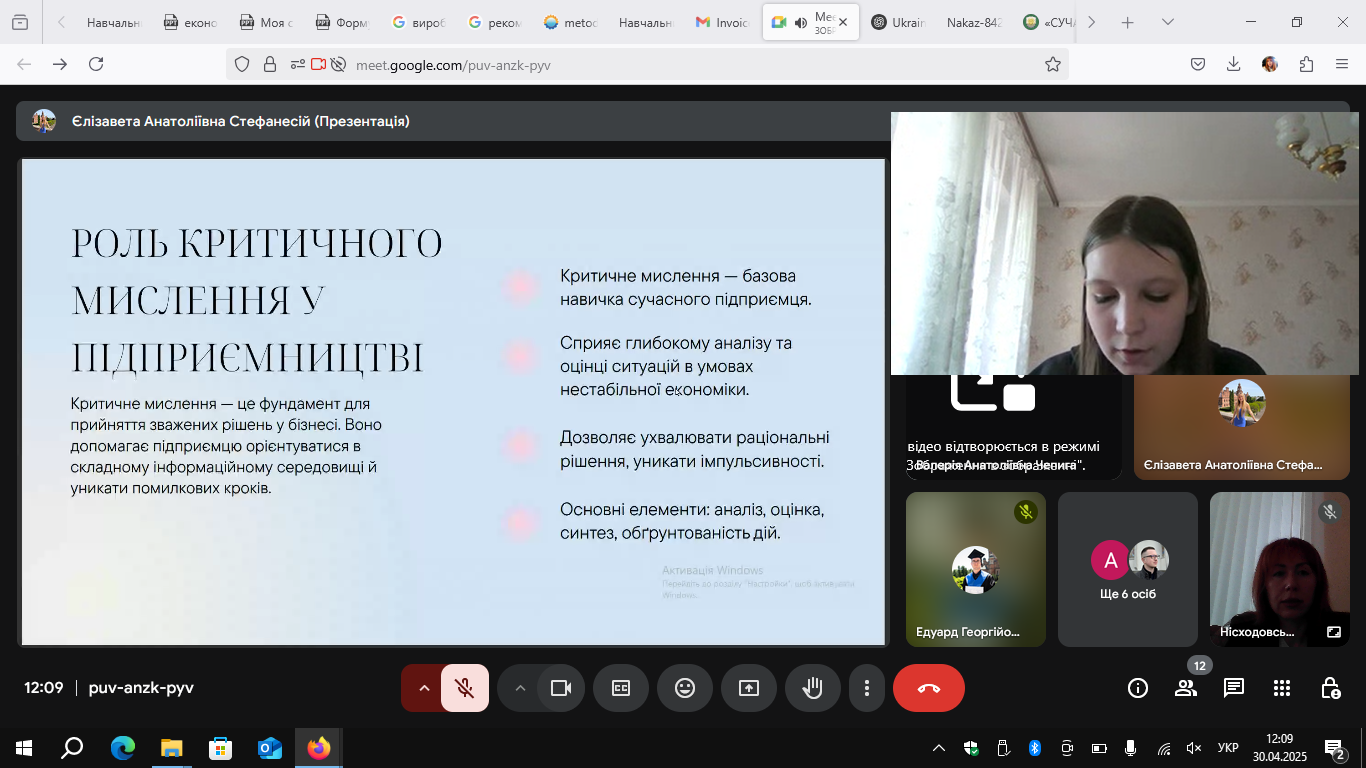Viewport: 1366px width, 768px height.
Task: Open host controls lock icon
Action: 1330,688
